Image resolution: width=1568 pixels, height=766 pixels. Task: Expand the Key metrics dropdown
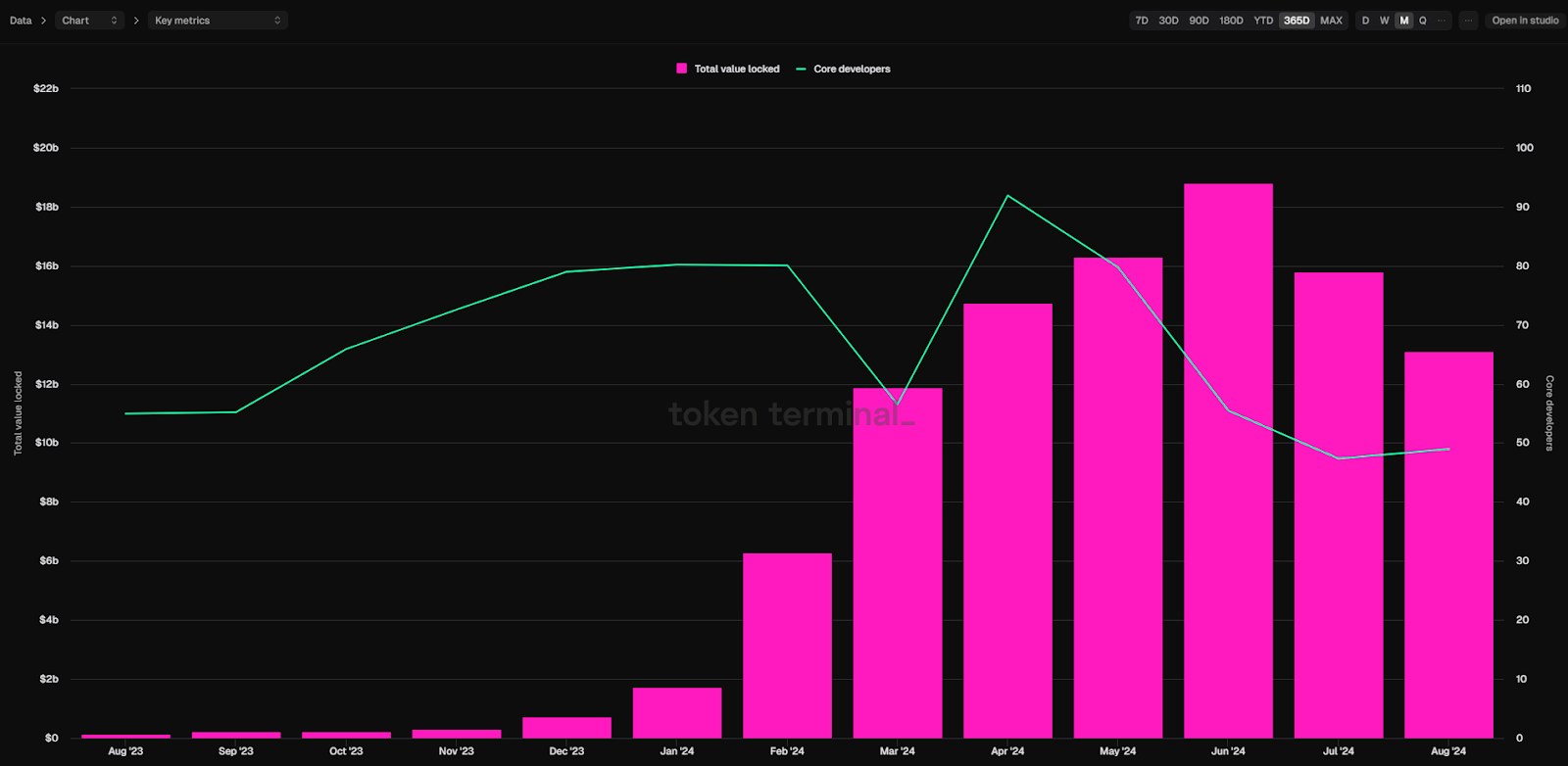point(218,21)
